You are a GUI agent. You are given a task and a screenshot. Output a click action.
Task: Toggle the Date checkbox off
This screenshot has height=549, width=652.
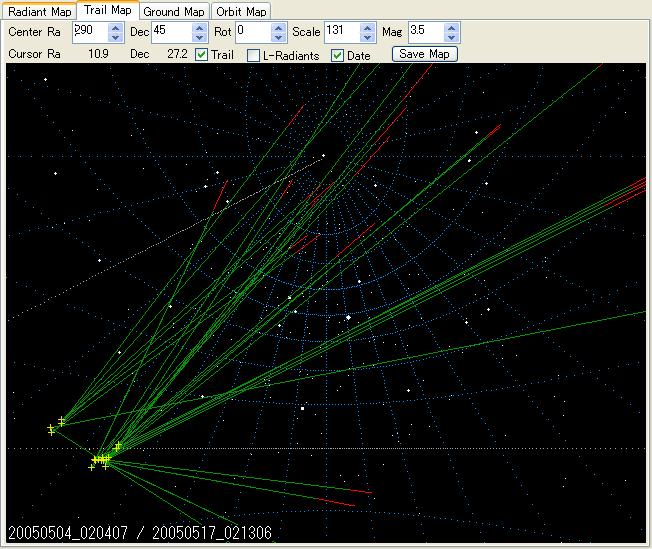[337, 55]
